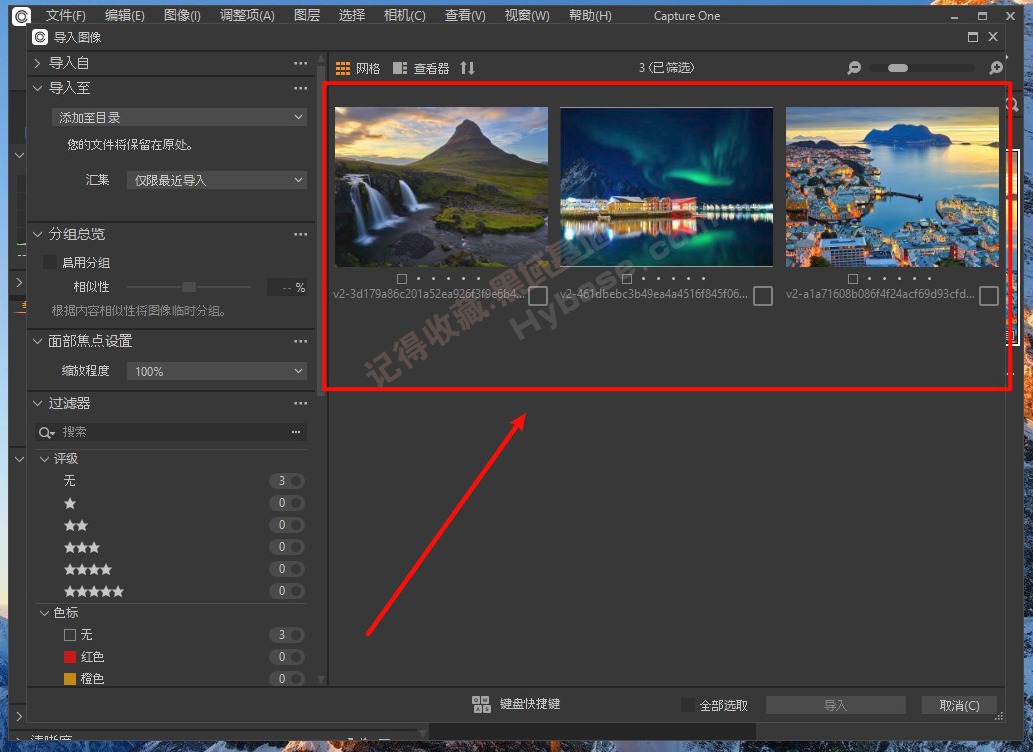Viewport: 1033px width, 752px height.
Task: Switch to the 查看器 viewer mode
Action: 421,68
